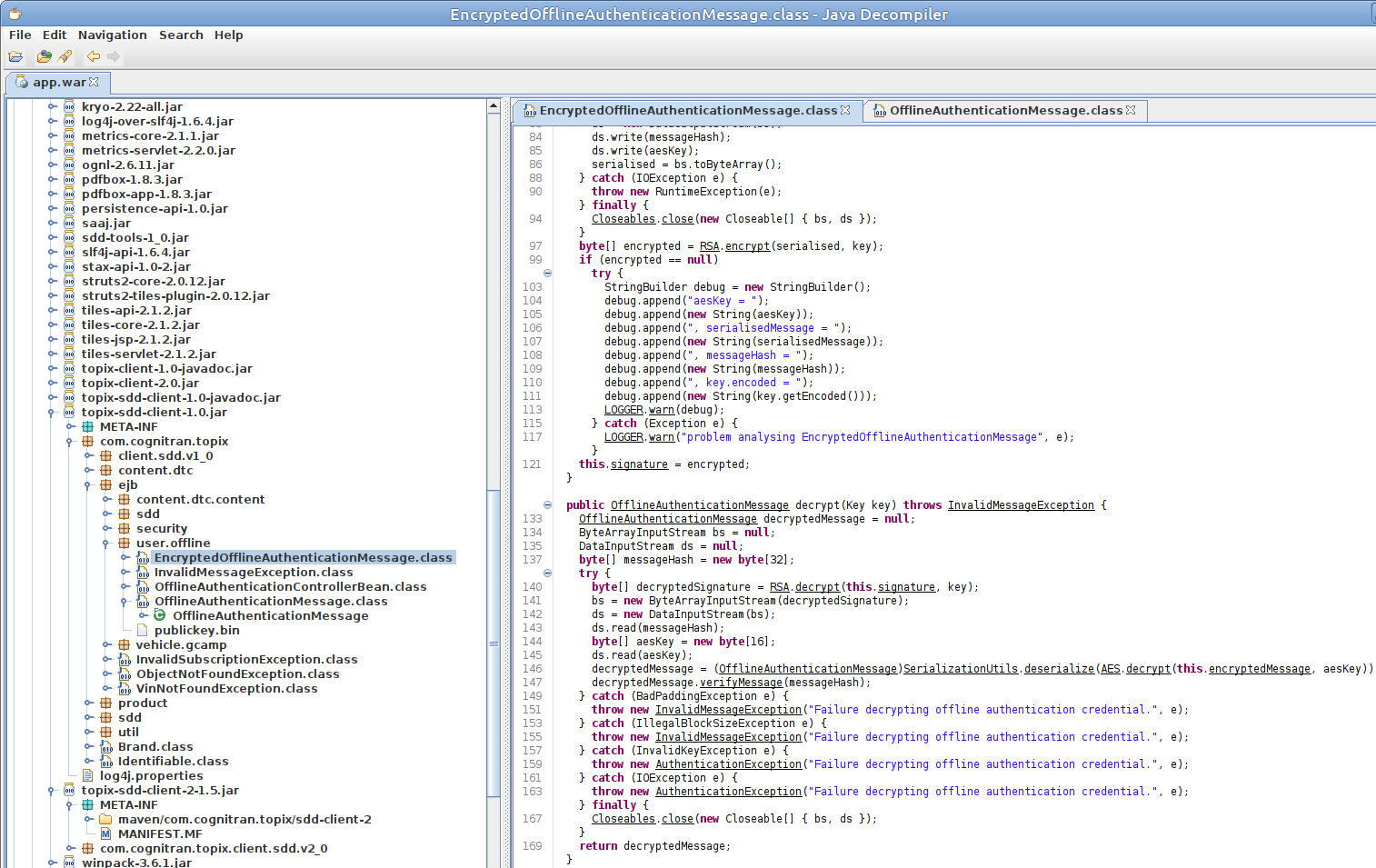Expand the kryo-2.22-all.jar tree node
Viewport: 1376px width, 868px height.
coord(53,106)
